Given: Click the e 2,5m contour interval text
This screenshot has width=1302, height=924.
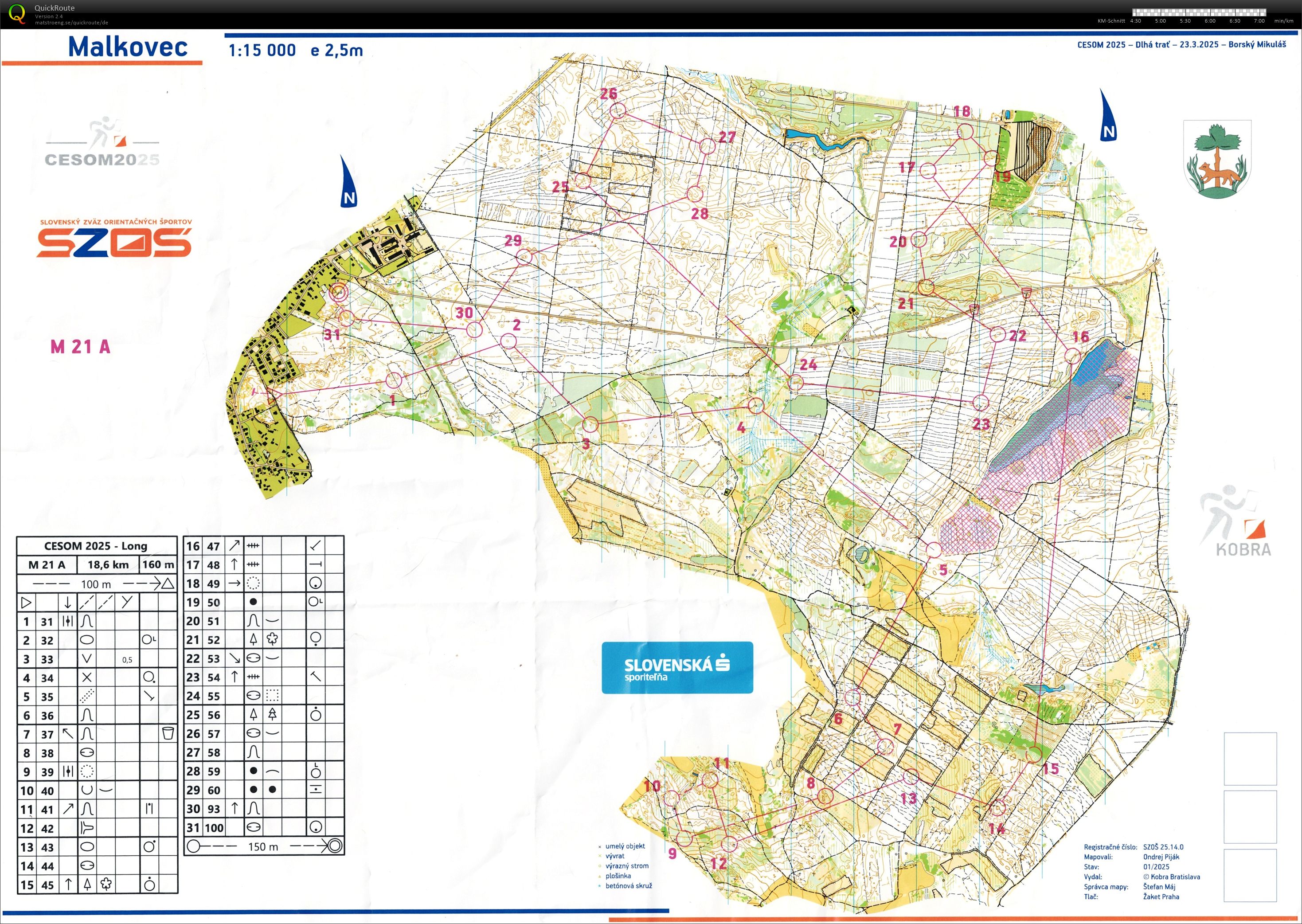Looking at the screenshot, I should click(x=337, y=50).
